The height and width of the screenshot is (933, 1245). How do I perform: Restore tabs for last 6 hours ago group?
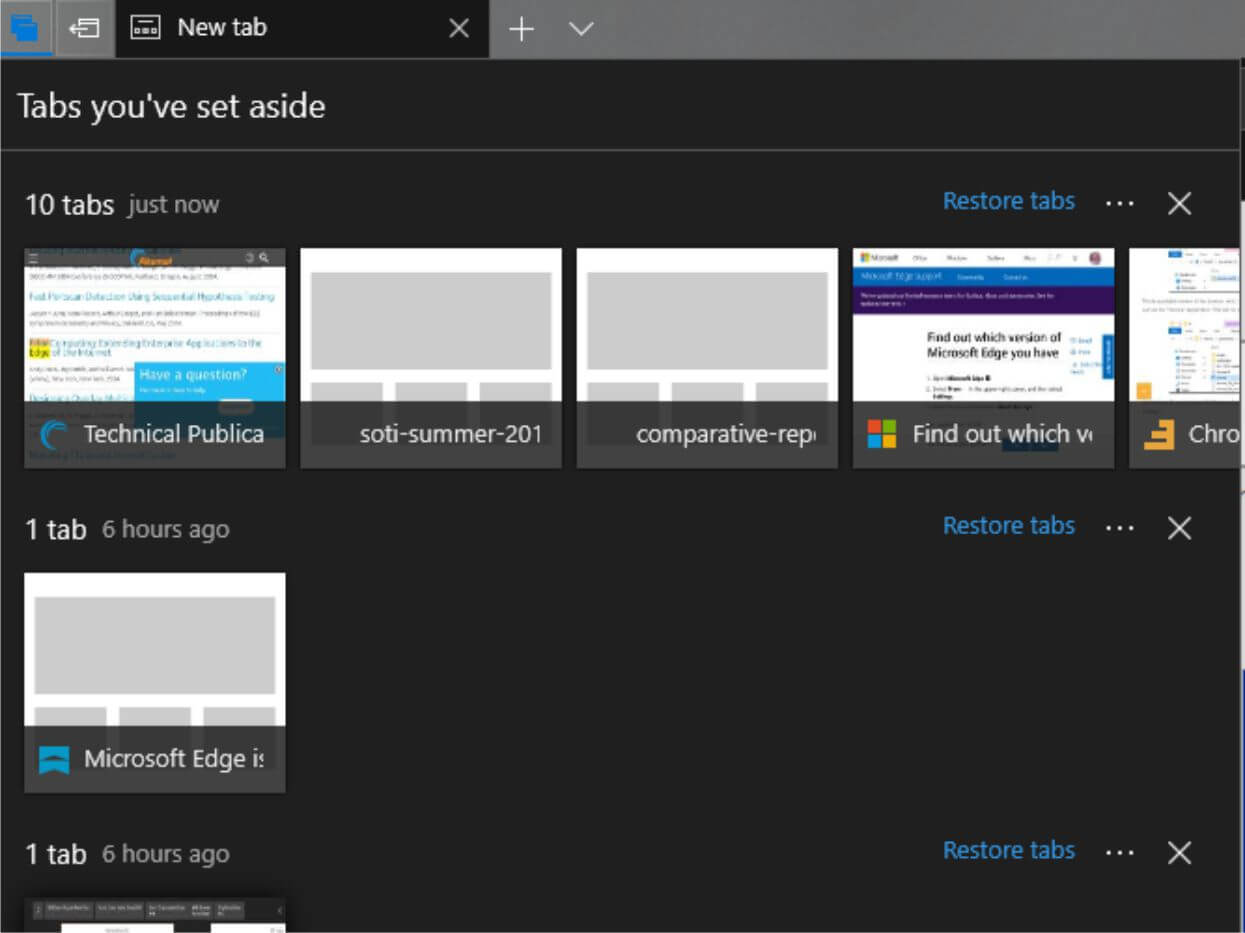[1009, 851]
